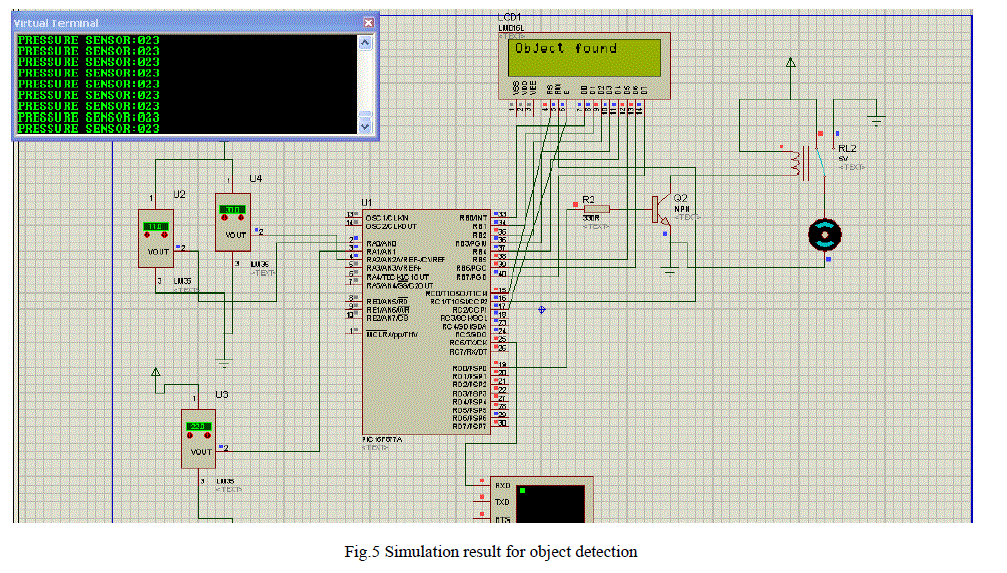The image size is (1007, 573).
Task: Select the ground symbol near relay RL2
Action: 877,120
